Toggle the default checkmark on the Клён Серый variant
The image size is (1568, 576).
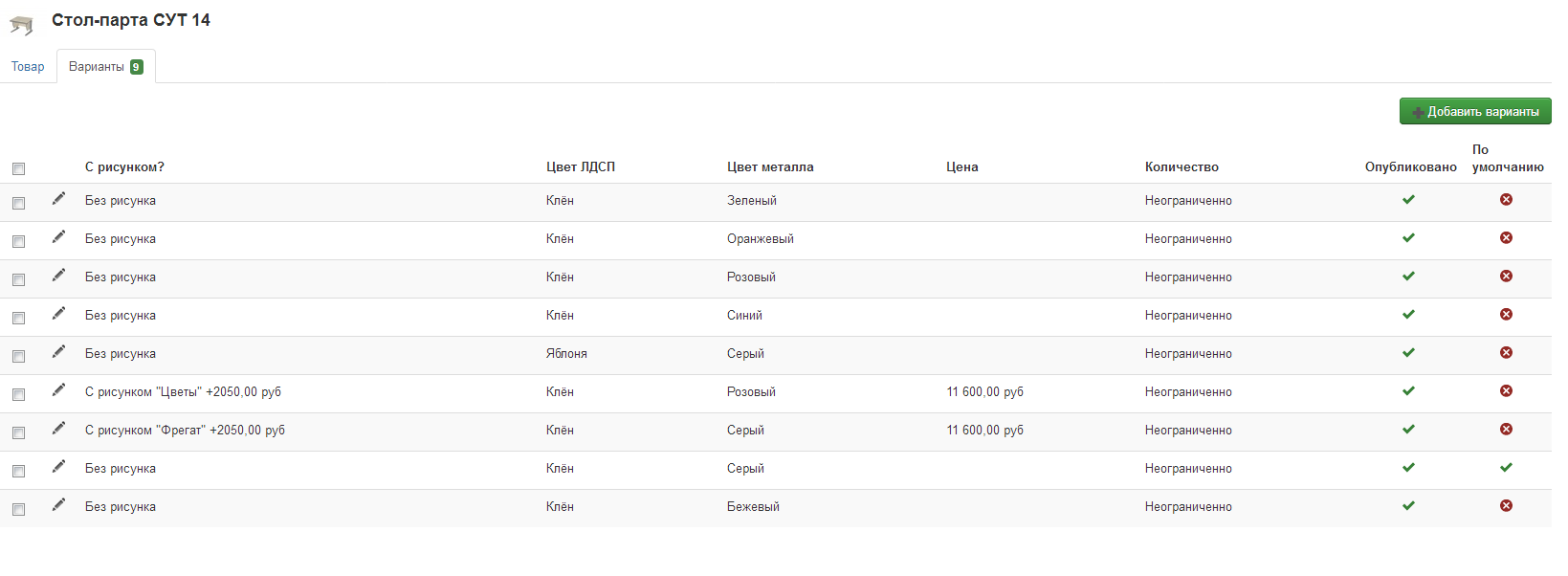[1506, 467]
